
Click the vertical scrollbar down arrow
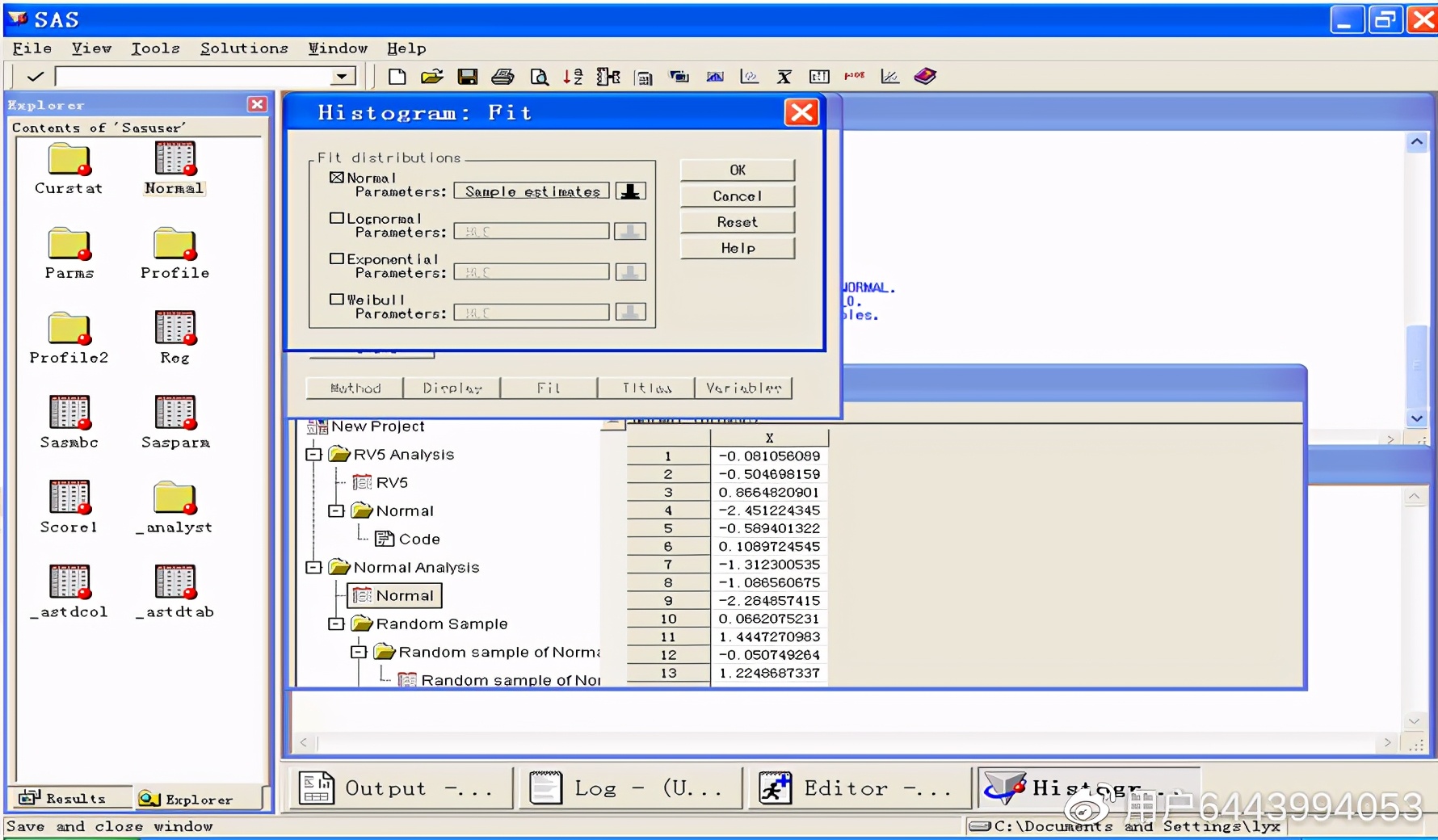click(x=1416, y=418)
